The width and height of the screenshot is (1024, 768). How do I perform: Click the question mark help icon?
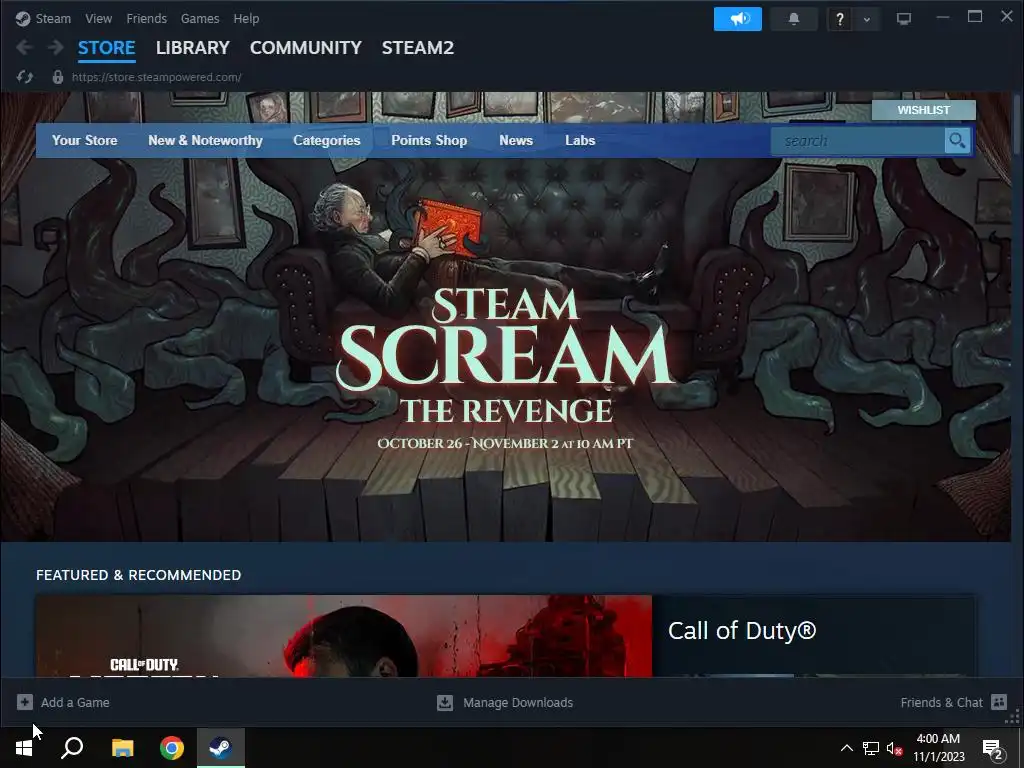click(x=840, y=20)
